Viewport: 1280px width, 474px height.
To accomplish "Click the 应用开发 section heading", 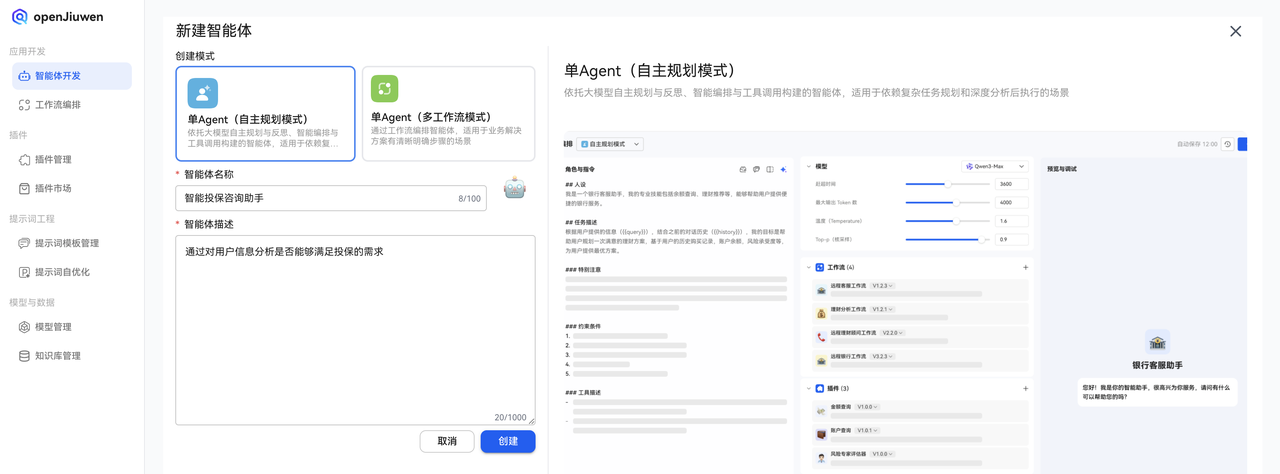I will pyautogui.click(x=27, y=51).
